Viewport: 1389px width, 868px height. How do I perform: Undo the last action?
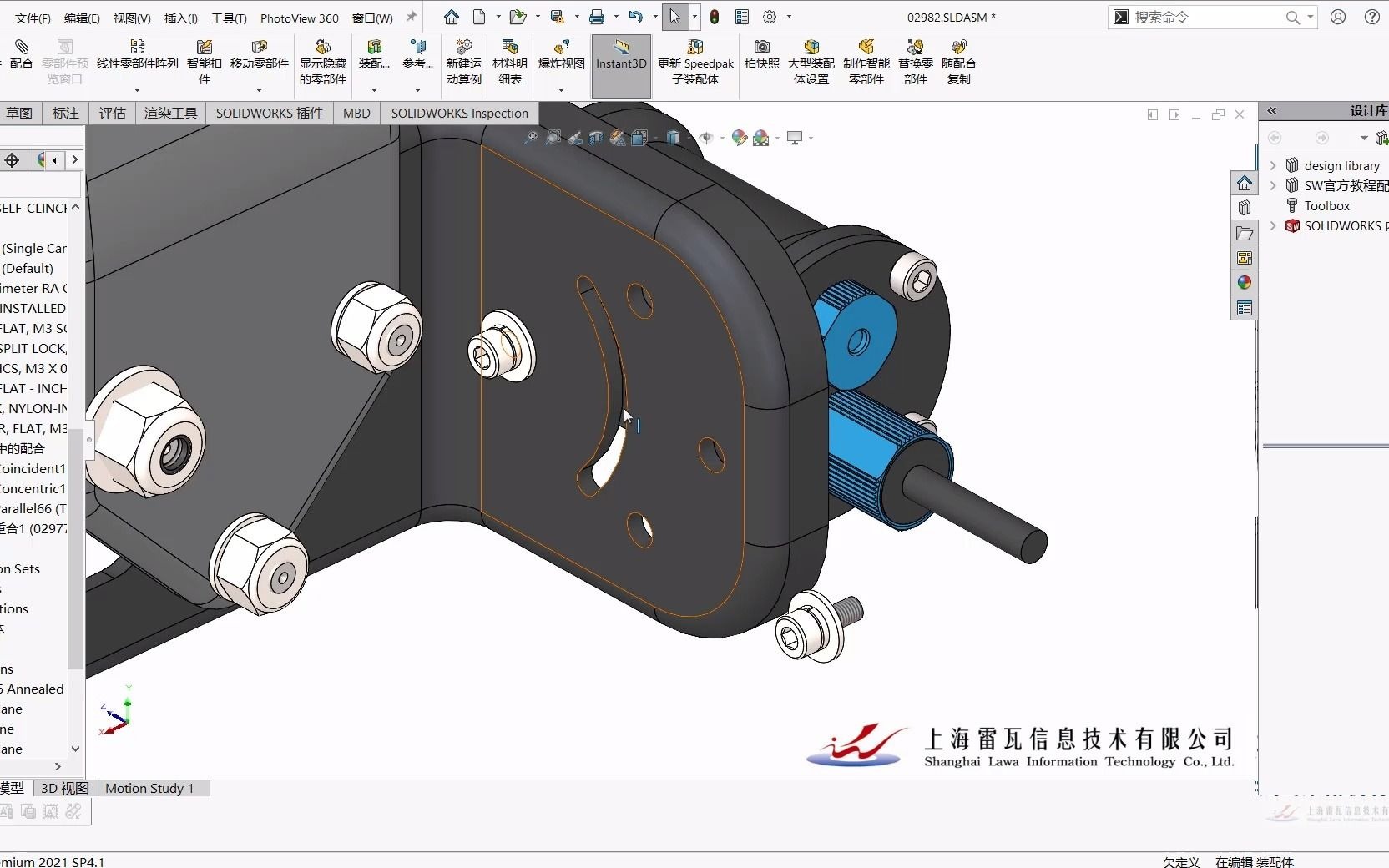coord(636,17)
